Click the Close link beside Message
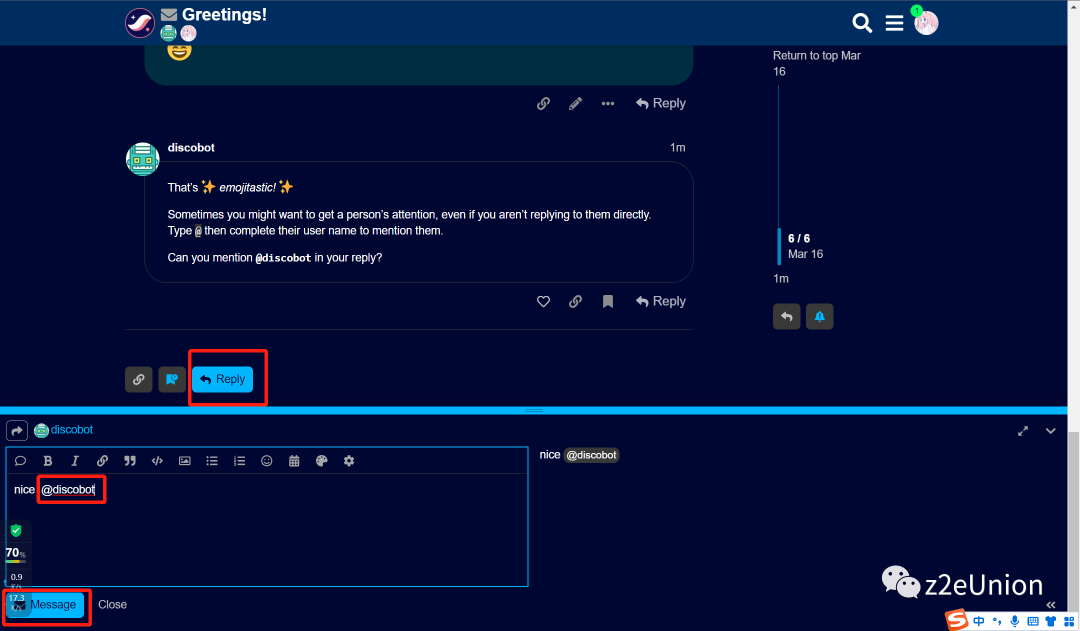The image size is (1080, 631). pyautogui.click(x=112, y=605)
